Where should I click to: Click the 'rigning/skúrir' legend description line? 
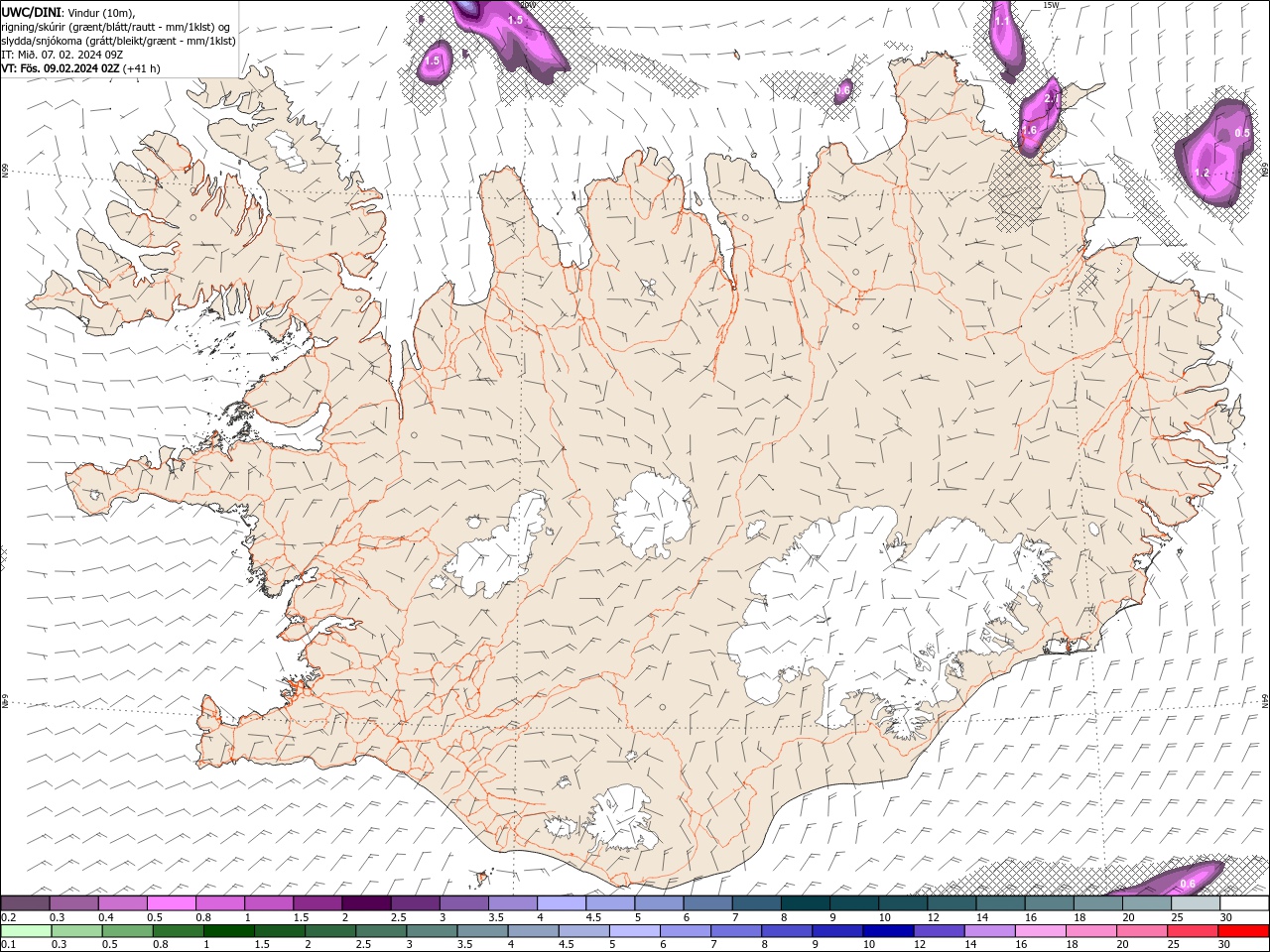coord(117,26)
